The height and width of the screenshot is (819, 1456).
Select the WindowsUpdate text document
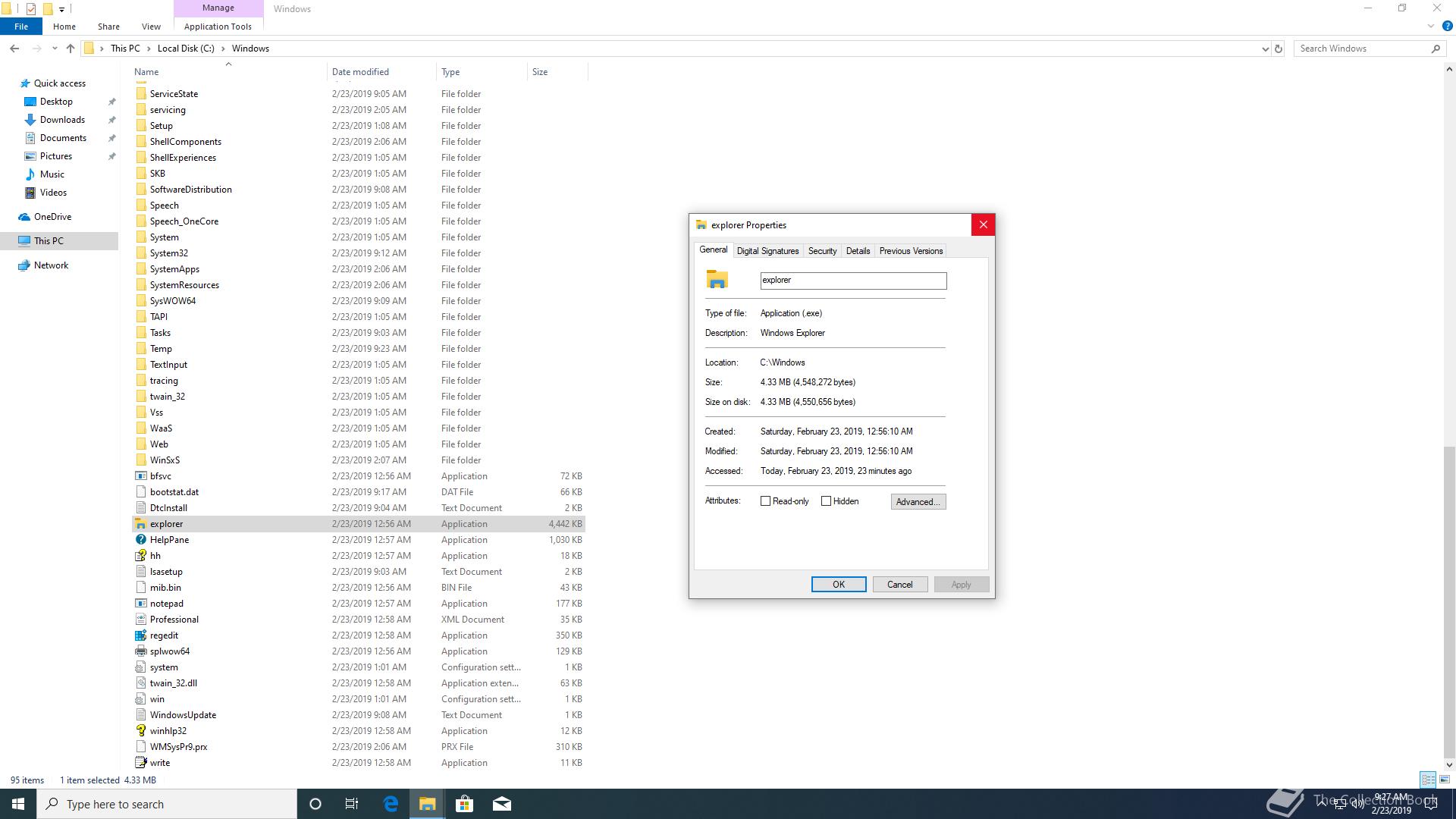[359, 715]
